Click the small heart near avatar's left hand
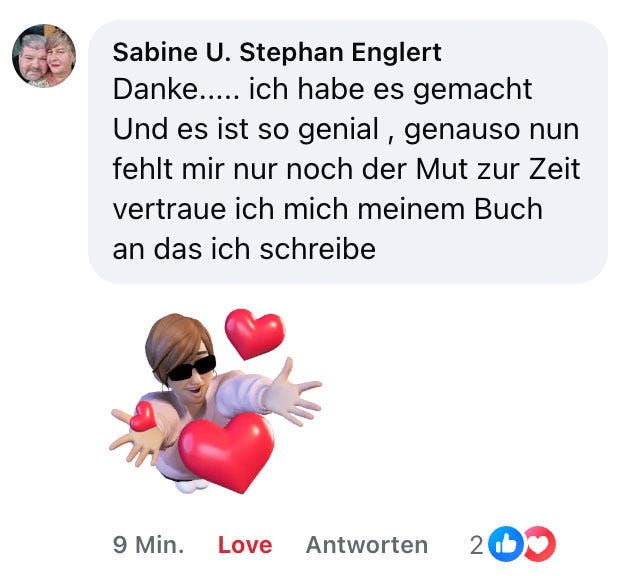Screen dimensions: 632x576 coord(143,416)
